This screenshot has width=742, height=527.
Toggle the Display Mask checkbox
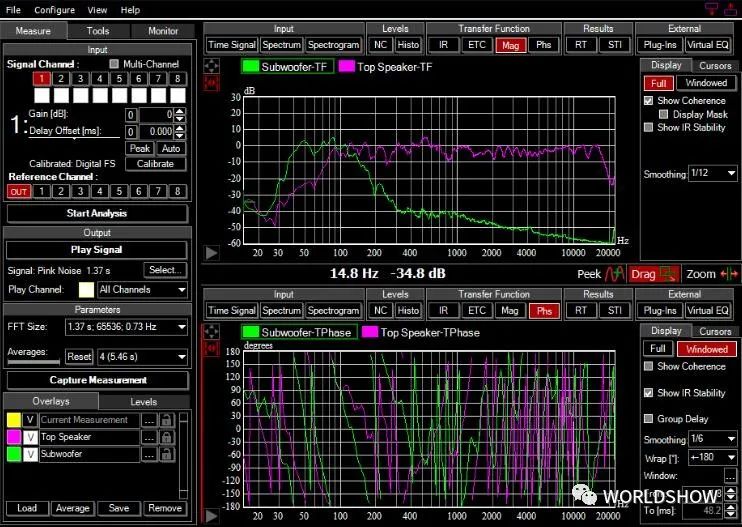(663, 114)
